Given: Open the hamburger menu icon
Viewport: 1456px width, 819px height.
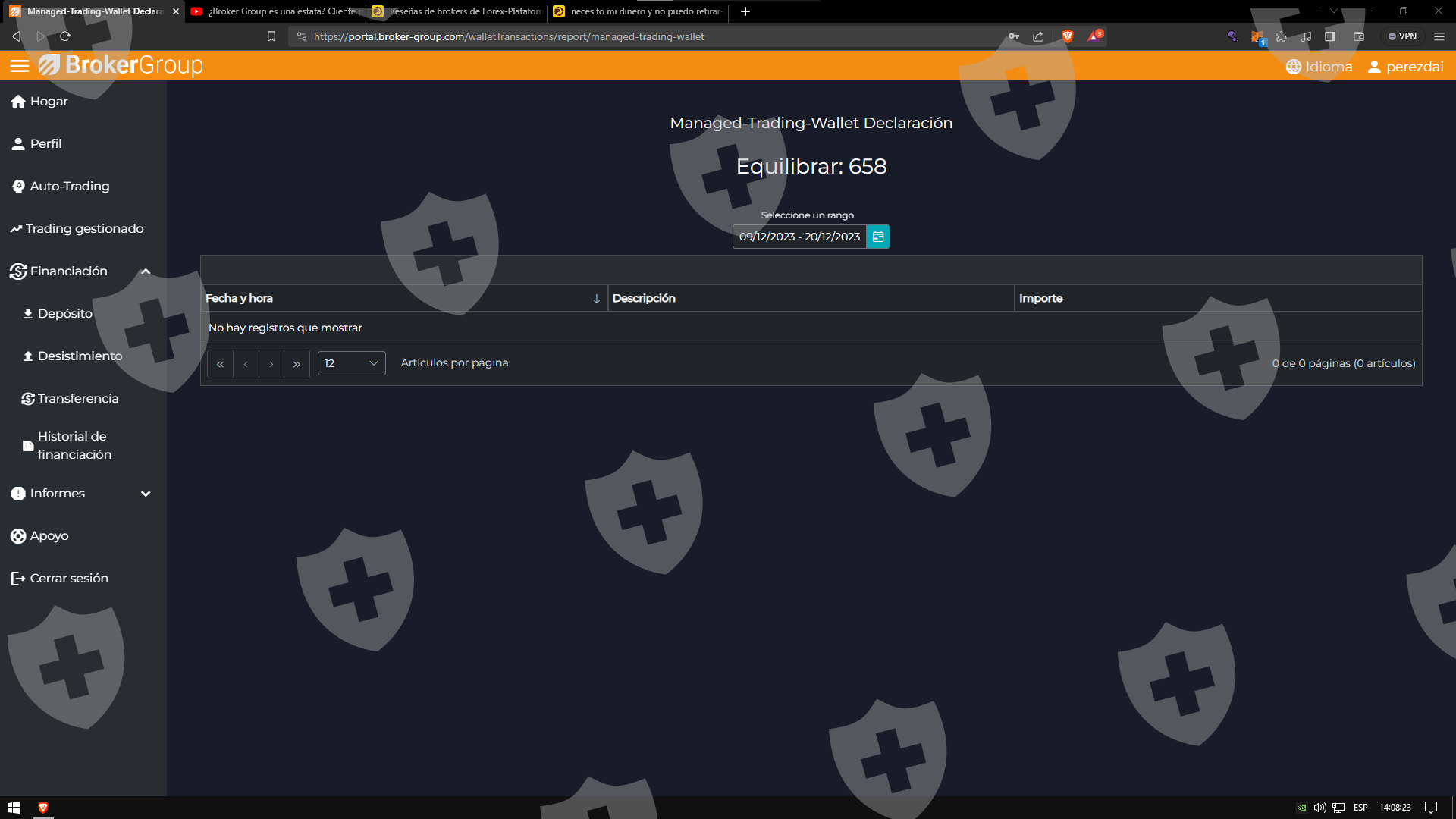Looking at the screenshot, I should point(20,67).
